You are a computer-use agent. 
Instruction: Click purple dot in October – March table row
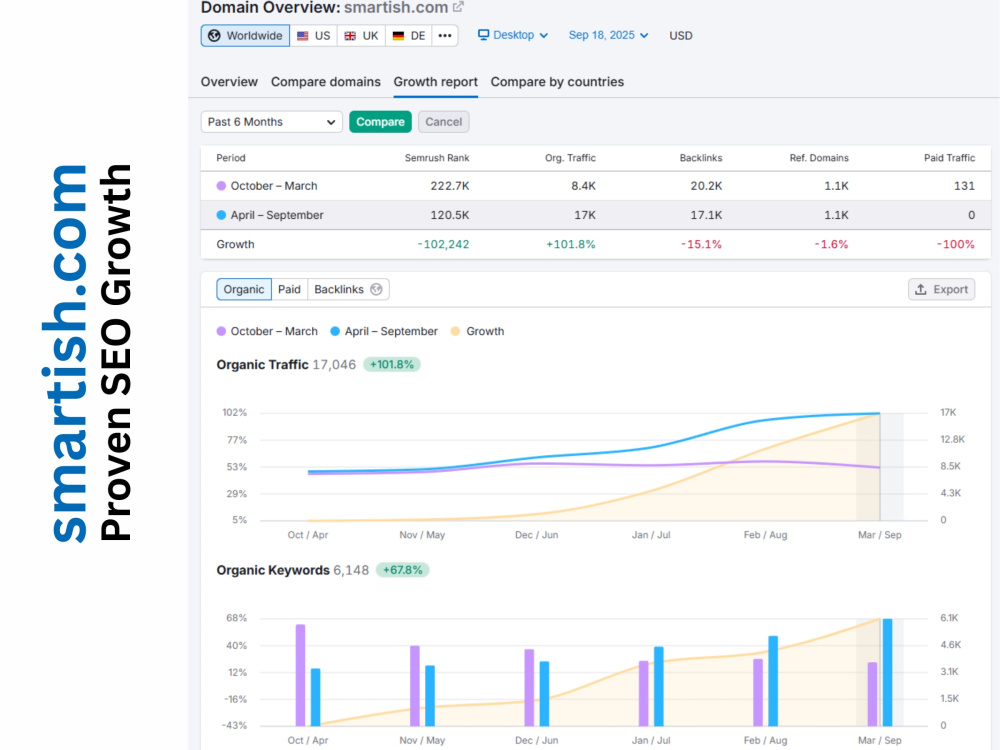point(221,186)
